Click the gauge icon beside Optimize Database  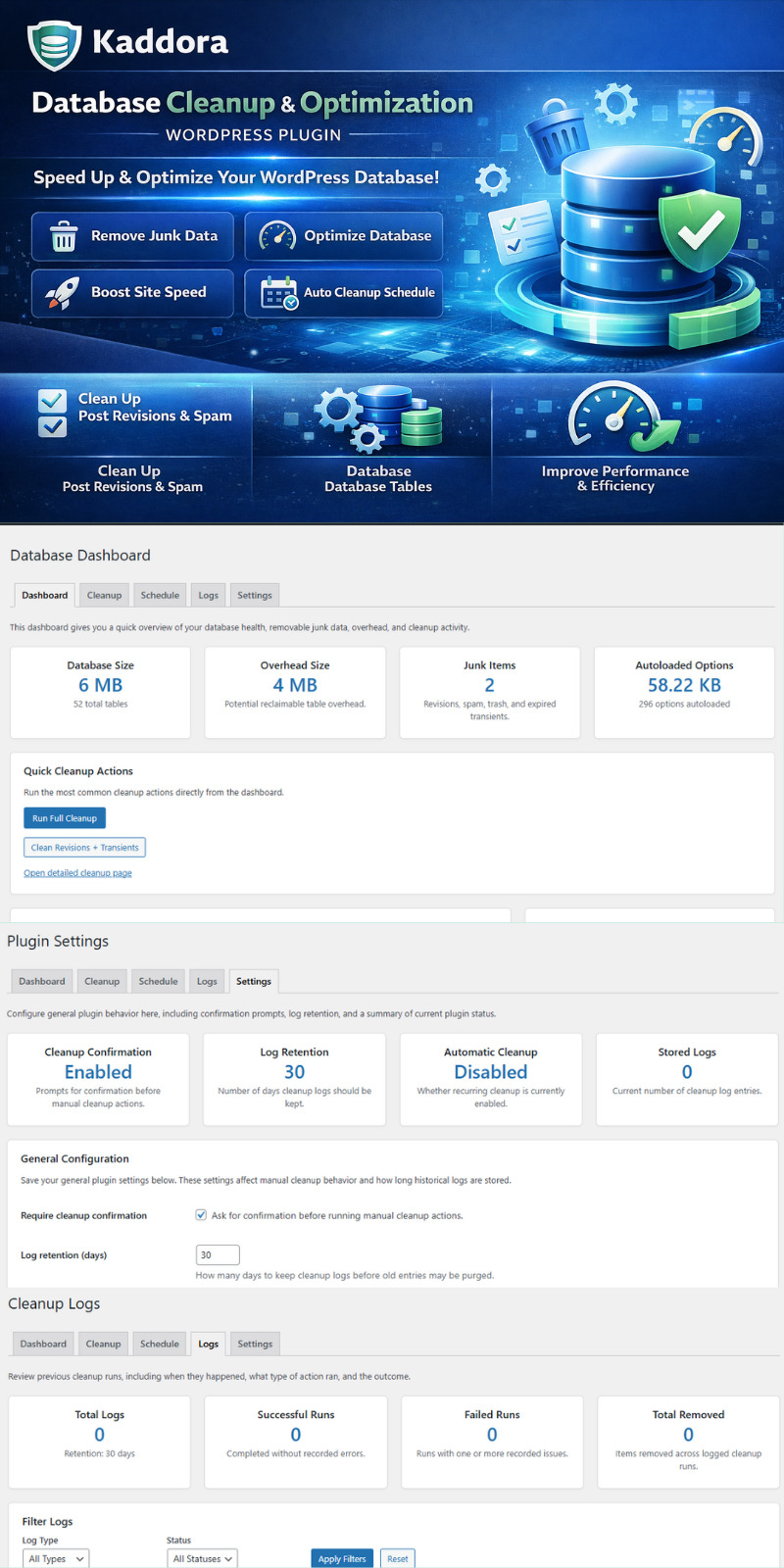[277, 236]
